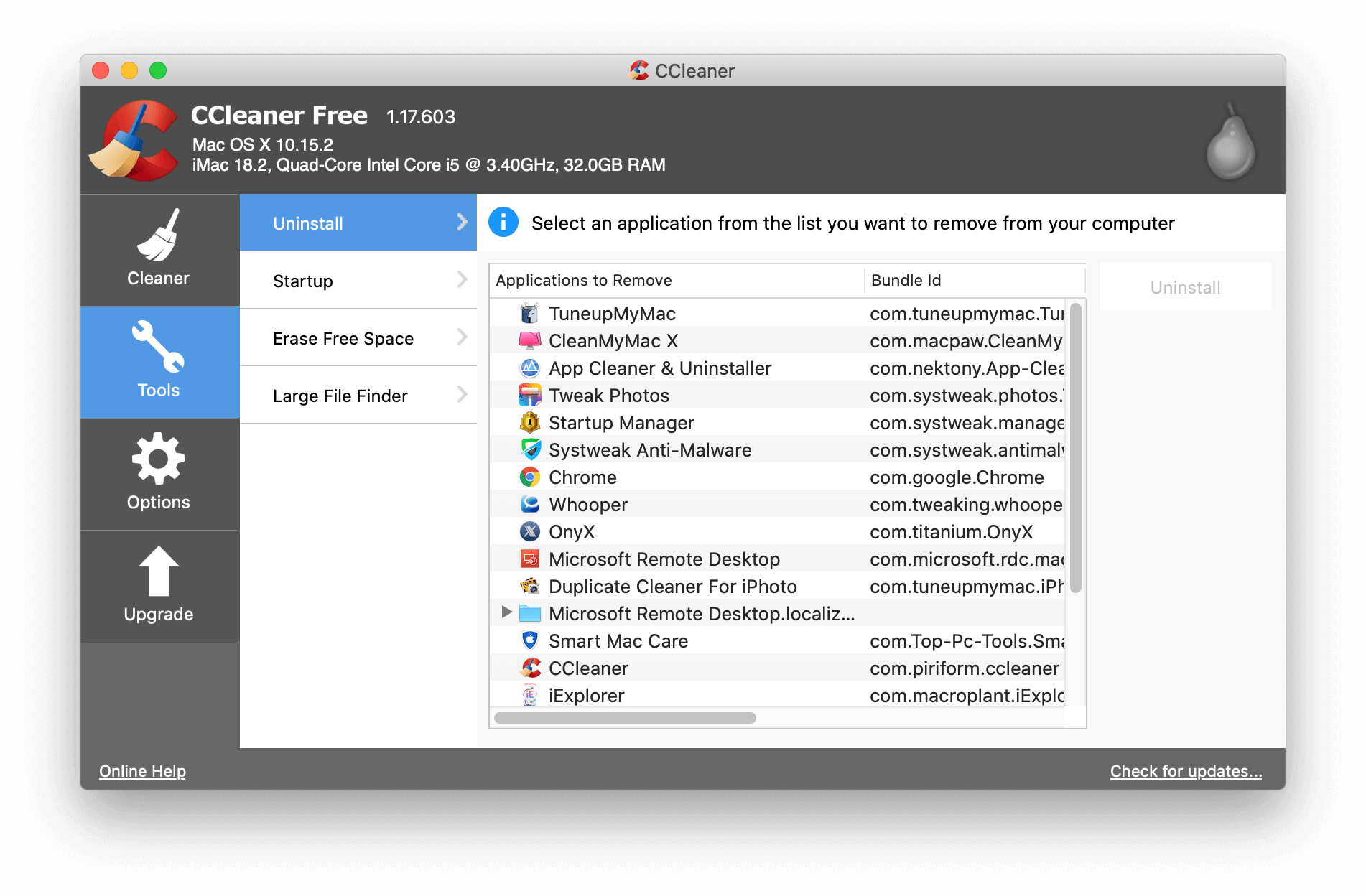The width and height of the screenshot is (1366, 896).
Task: Sort by Applications to Remove column
Action: 677,280
